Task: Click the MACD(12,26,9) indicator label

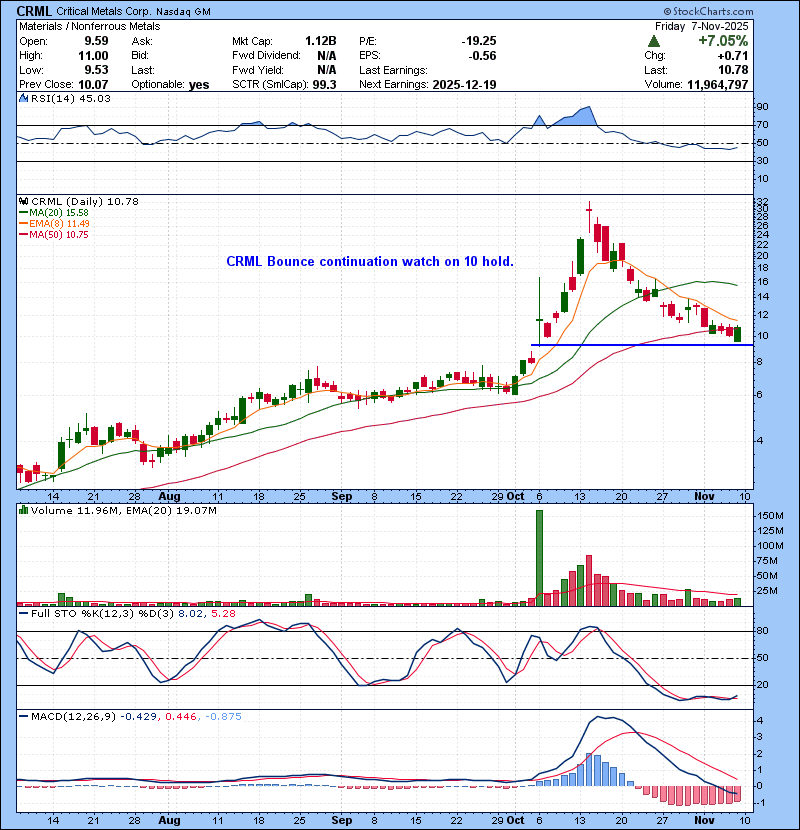Action: [73, 717]
